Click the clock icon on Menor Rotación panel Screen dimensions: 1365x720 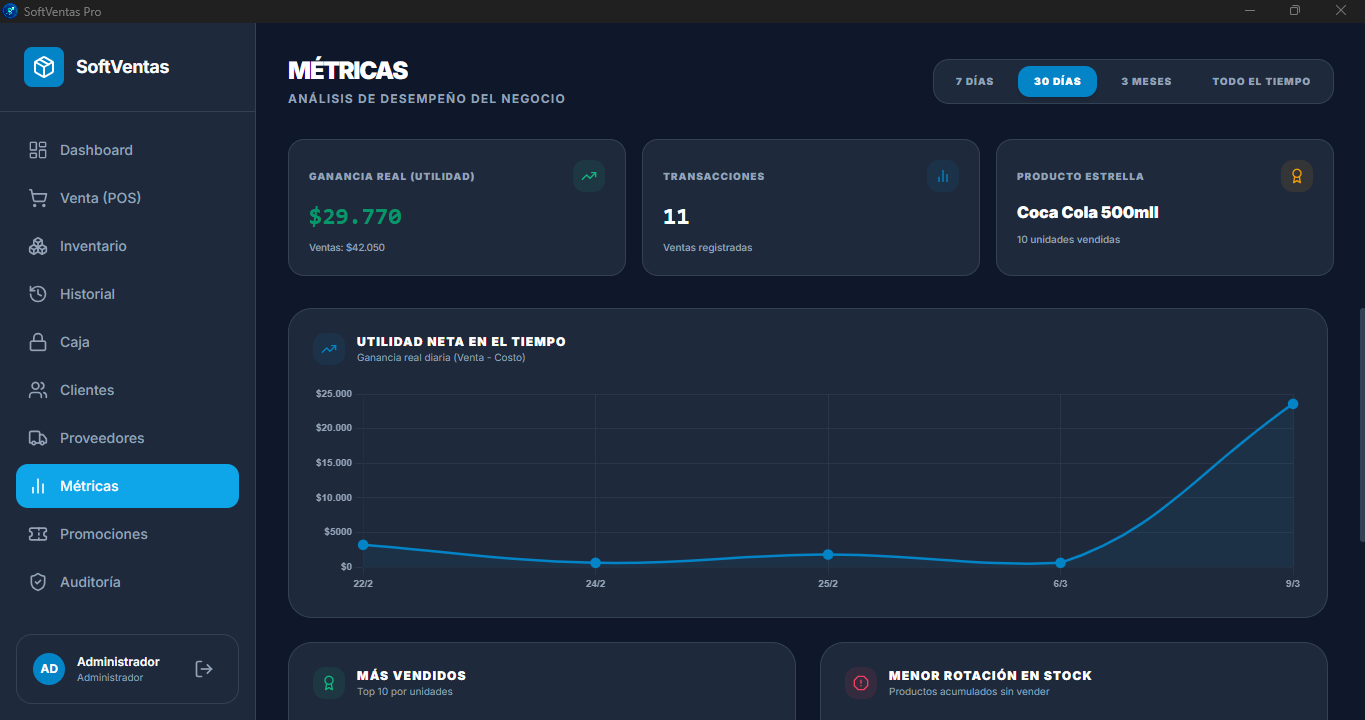point(861,682)
